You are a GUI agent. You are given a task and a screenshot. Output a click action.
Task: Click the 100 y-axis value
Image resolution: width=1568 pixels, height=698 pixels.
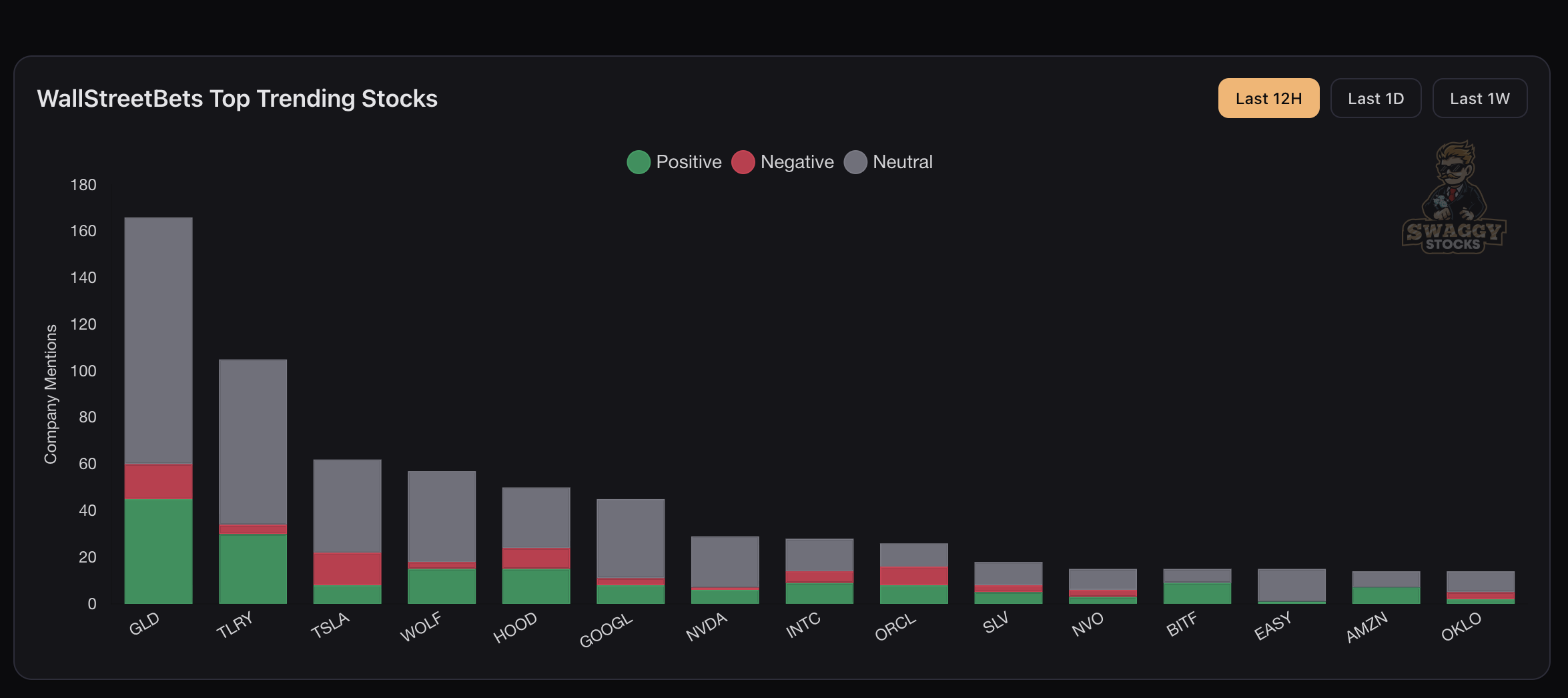[x=83, y=371]
